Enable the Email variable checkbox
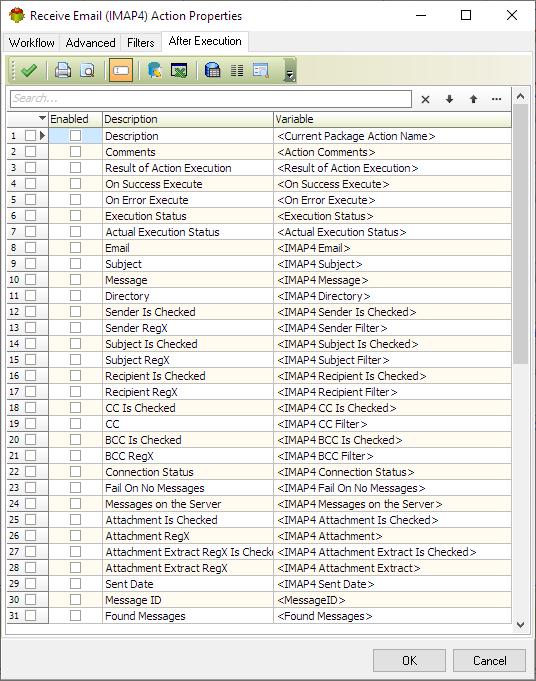536x681 pixels. tap(75, 248)
